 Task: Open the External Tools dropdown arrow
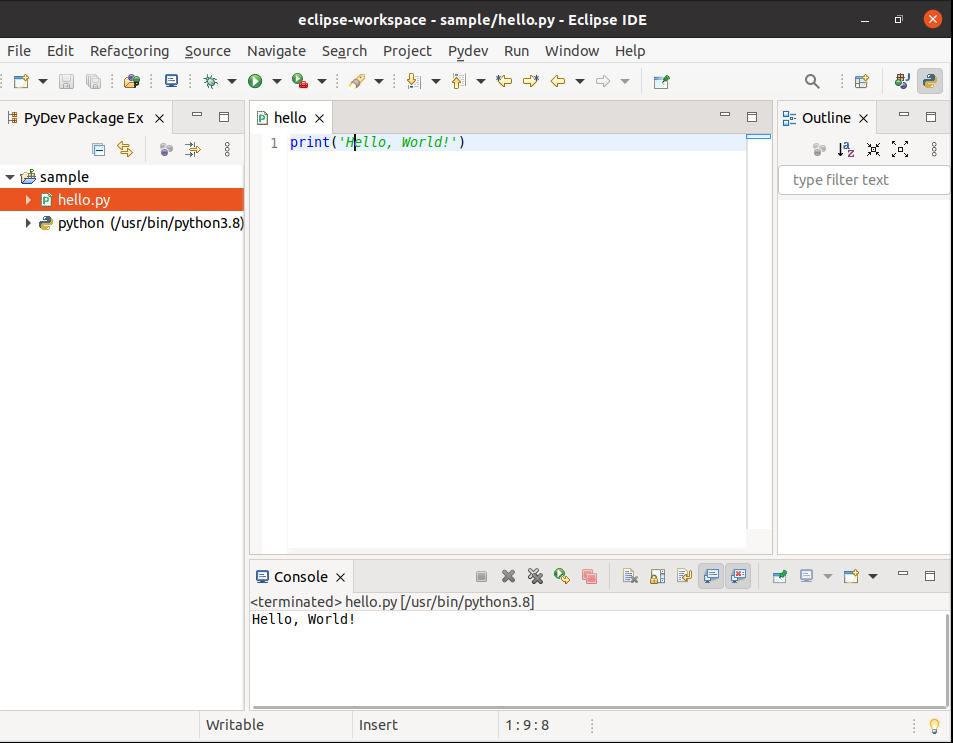[322, 81]
